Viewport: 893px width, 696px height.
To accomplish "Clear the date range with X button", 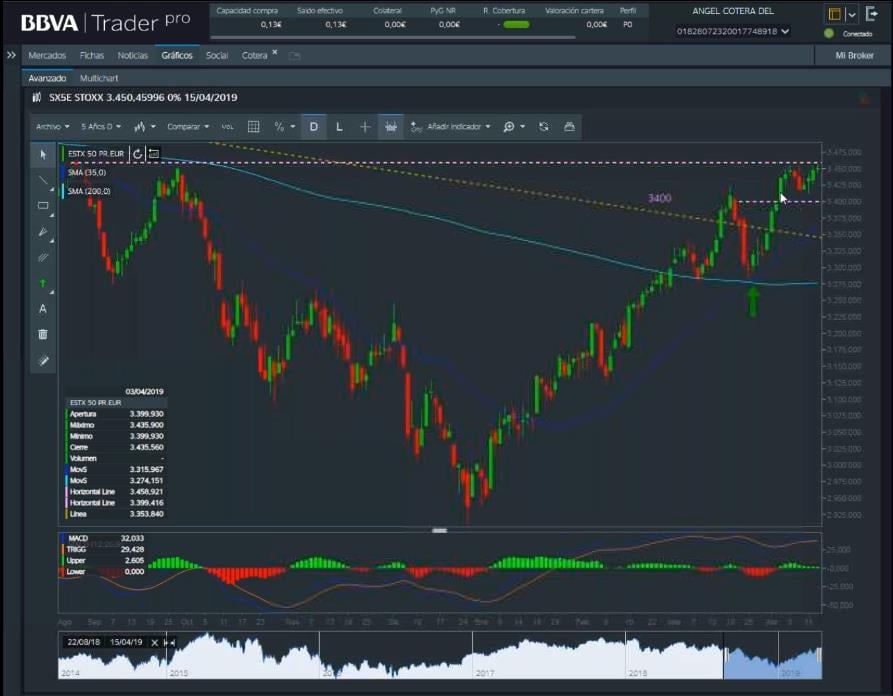I will [154, 642].
